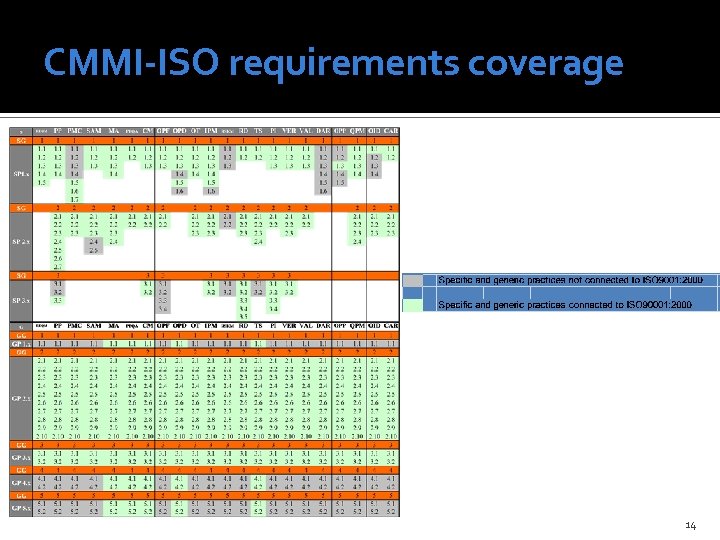
Task: Click SP 2.x cell 2.4 under TS column
Action: click(x=259, y=242)
